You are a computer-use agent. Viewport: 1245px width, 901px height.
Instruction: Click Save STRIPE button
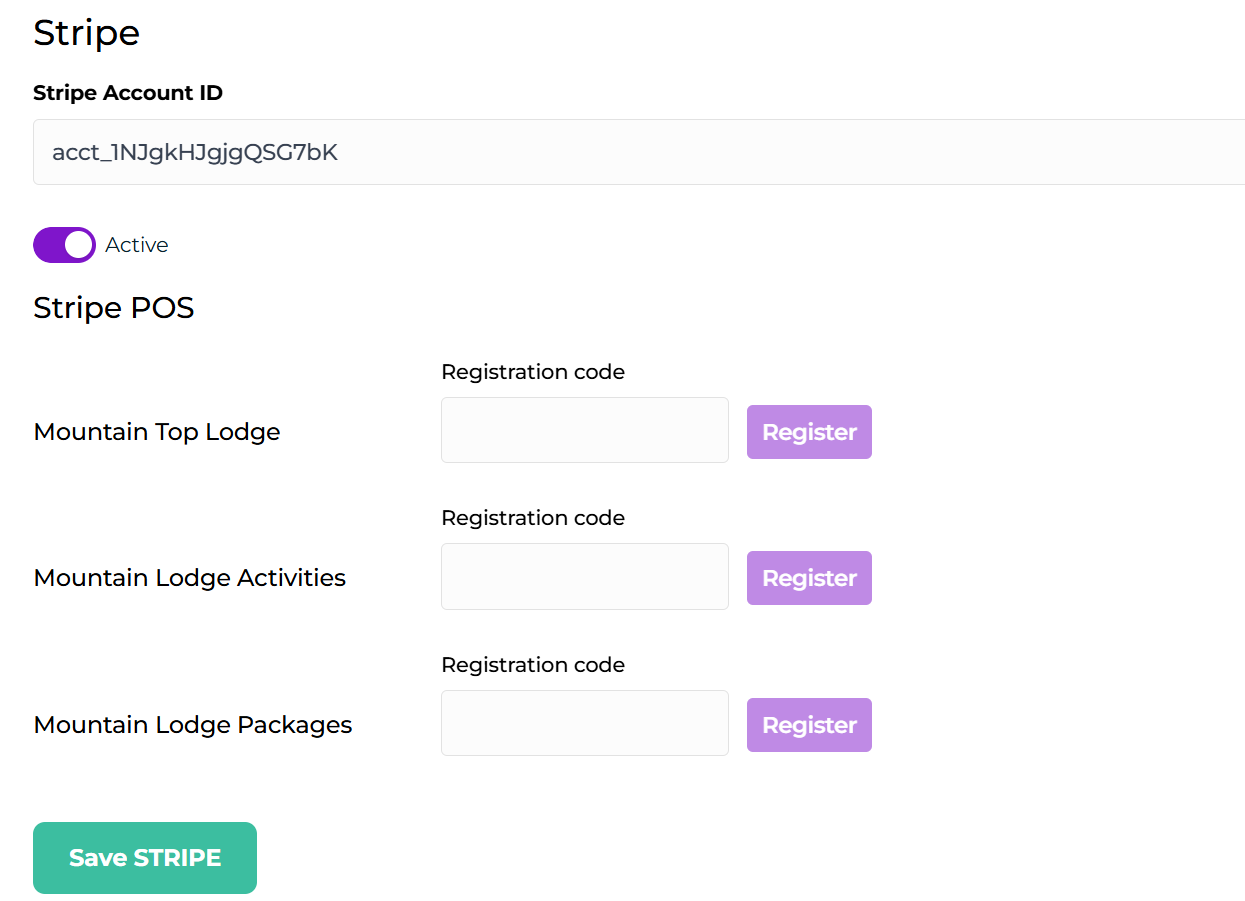coord(145,858)
